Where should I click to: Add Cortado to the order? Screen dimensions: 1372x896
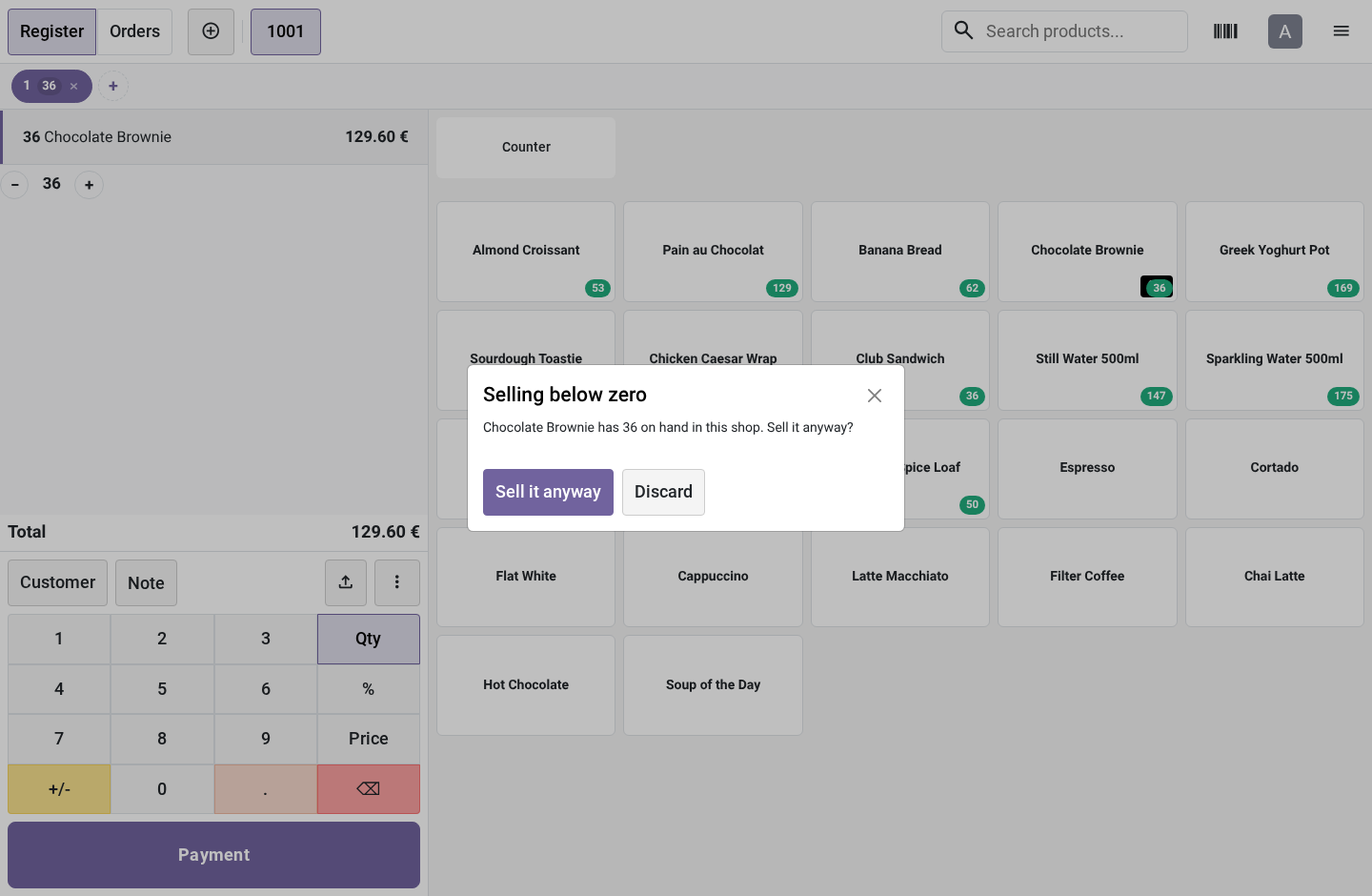coord(1275,469)
